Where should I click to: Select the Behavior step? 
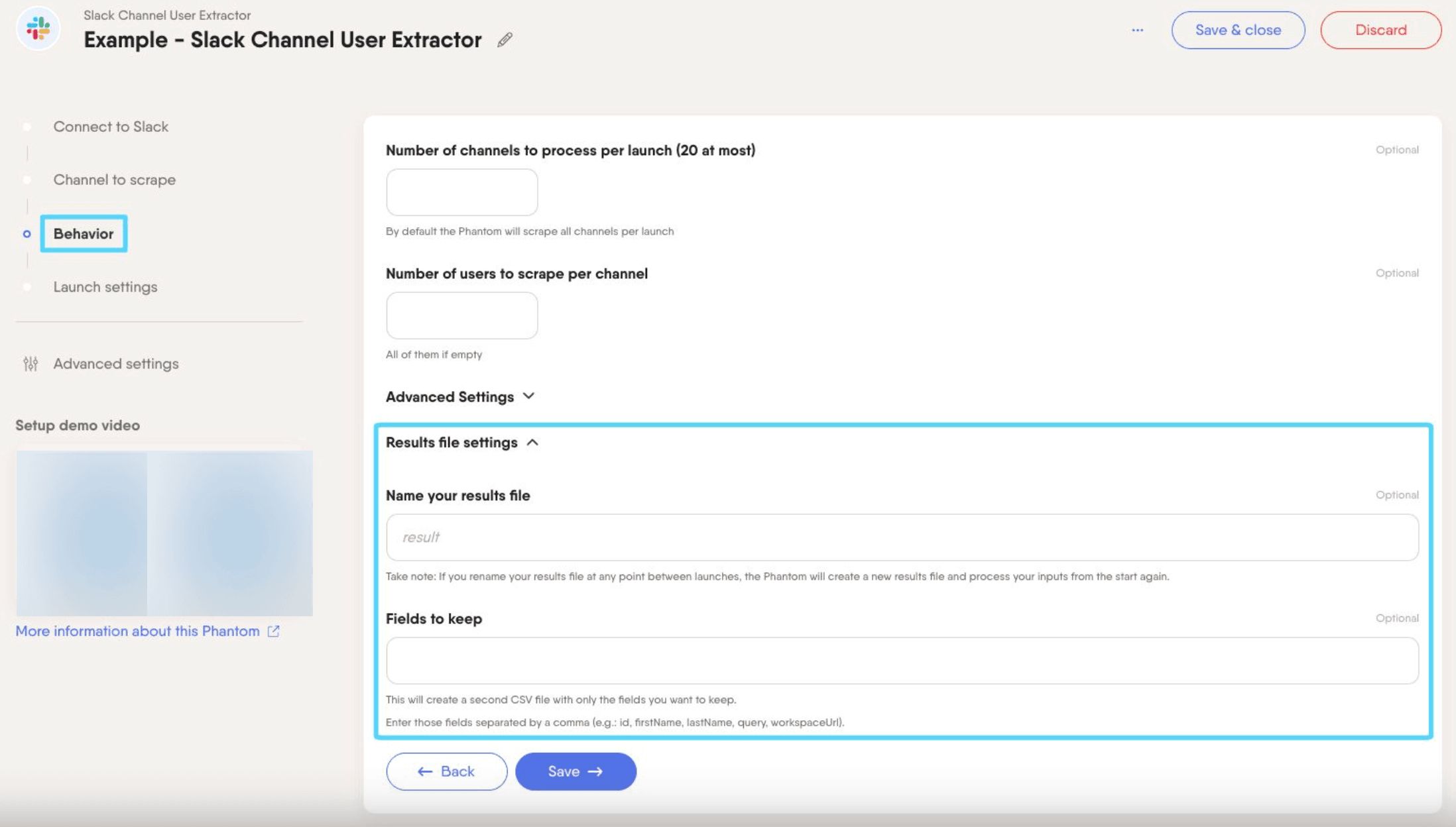pos(84,233)
